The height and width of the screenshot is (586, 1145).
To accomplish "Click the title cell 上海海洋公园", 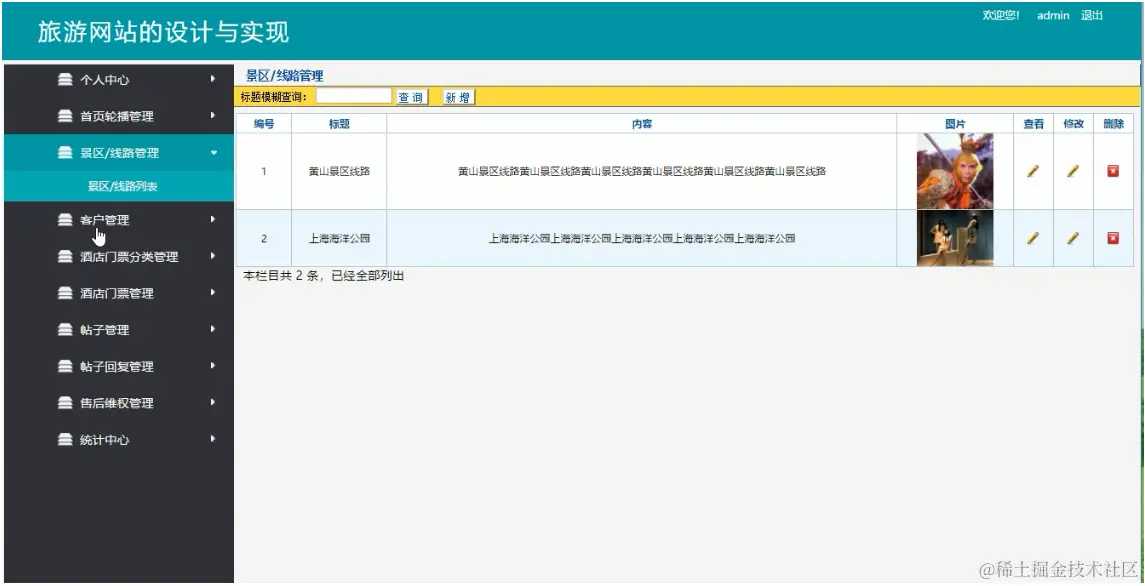I will (339, 238).
